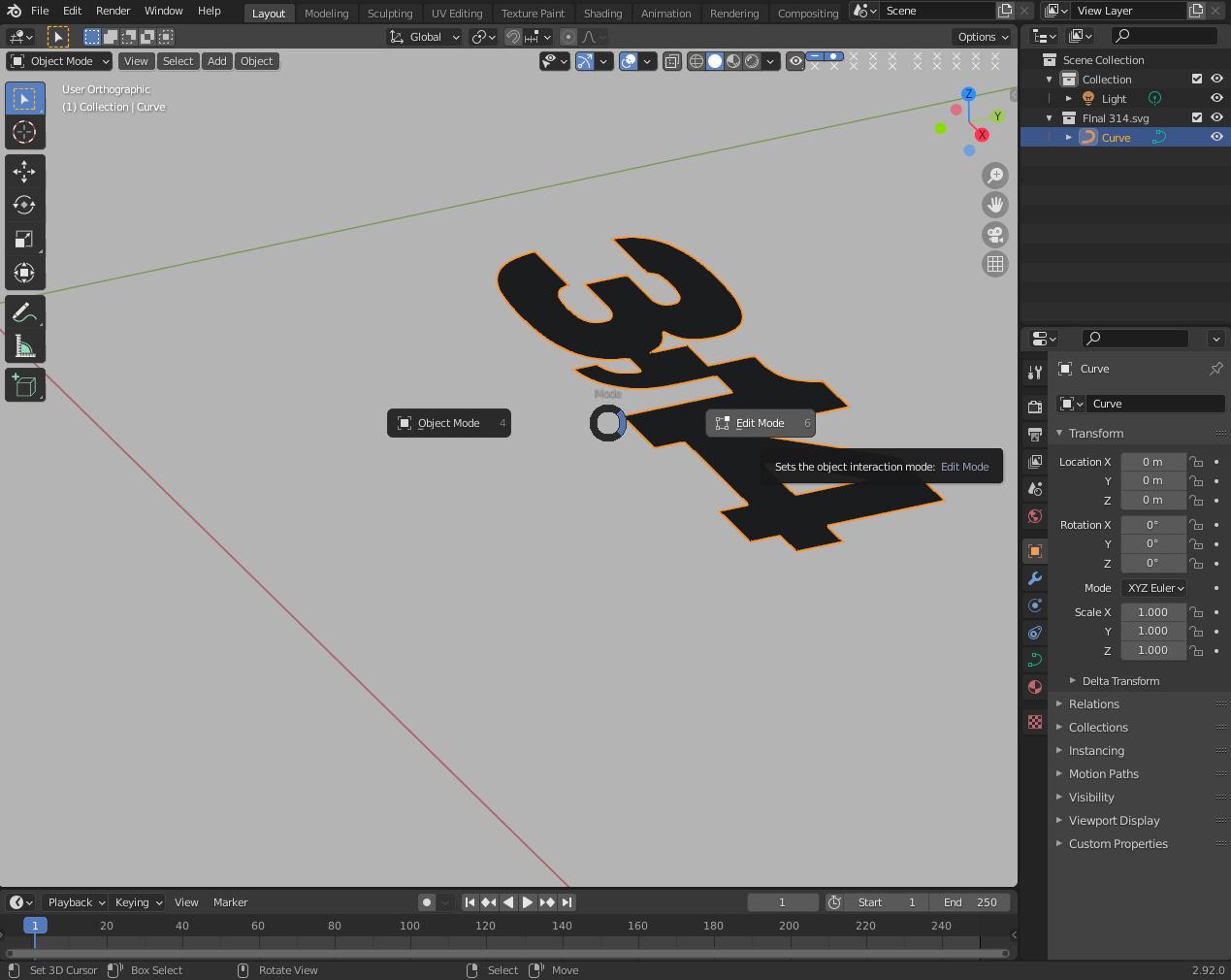Choose Object Mode in the pie menu

pos(449,423)
